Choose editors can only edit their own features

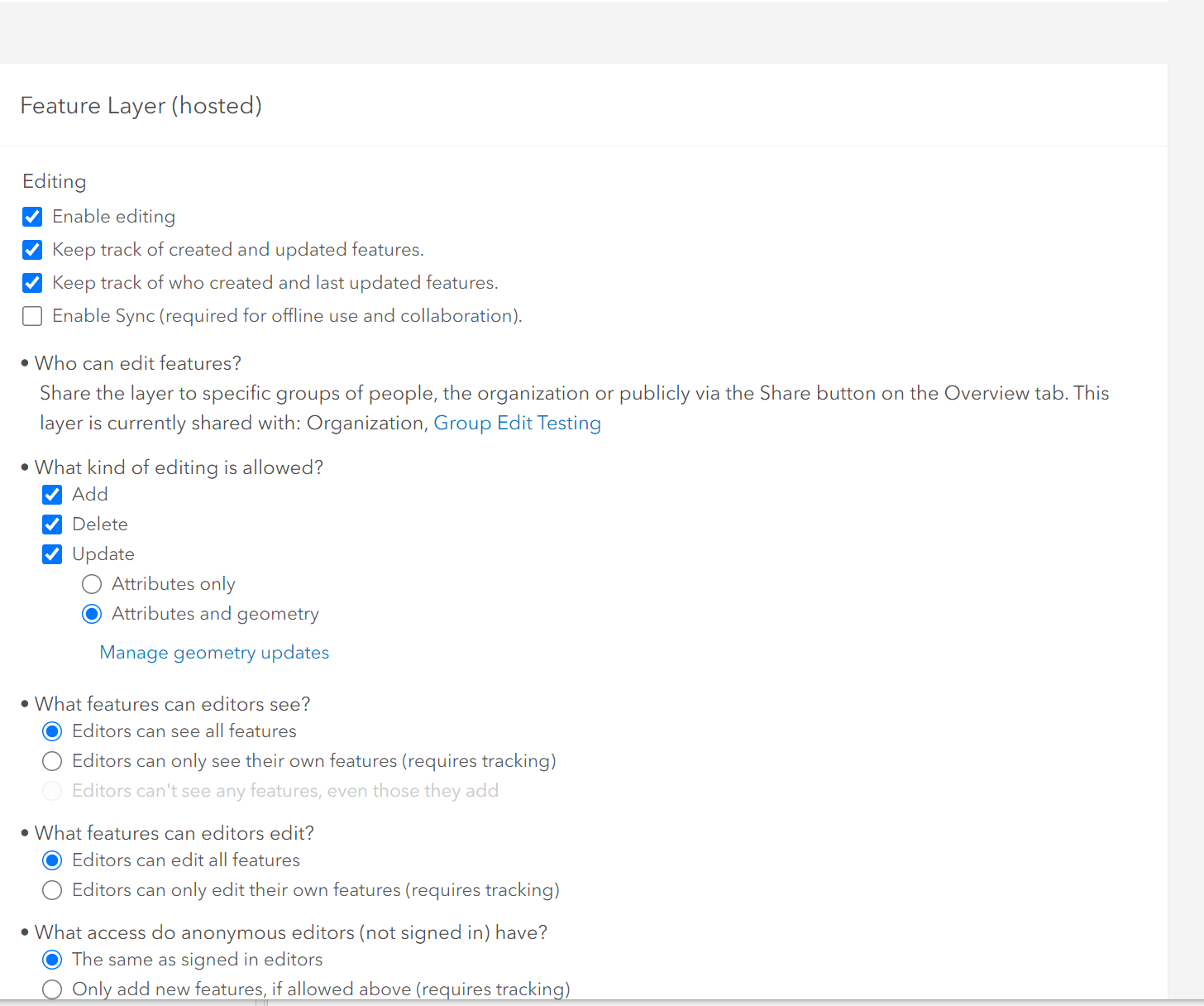click(x=52, y=890)
